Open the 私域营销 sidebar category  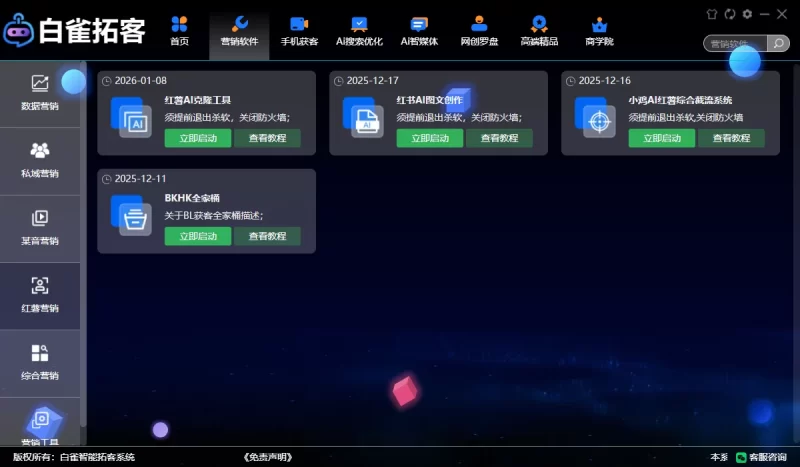[x=40, y=161]
